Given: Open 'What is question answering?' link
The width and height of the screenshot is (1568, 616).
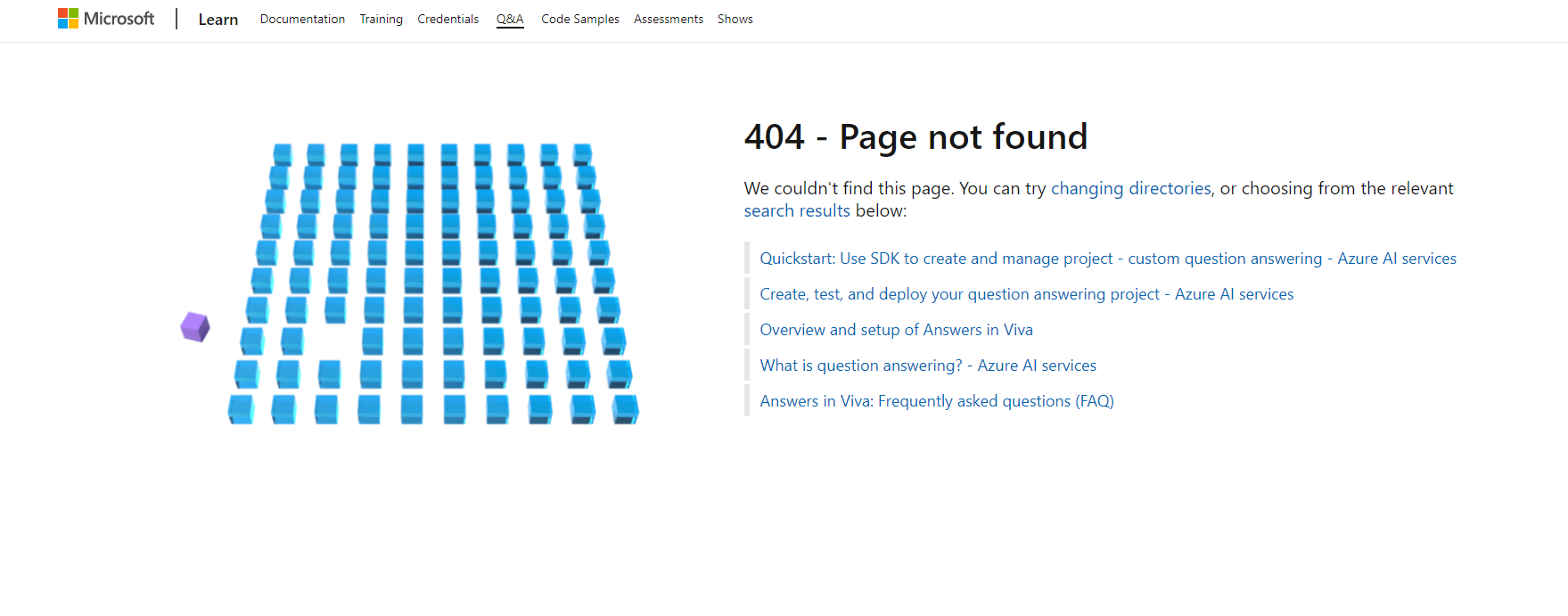Looking at the screenshot, I should (x=928, y=365).
